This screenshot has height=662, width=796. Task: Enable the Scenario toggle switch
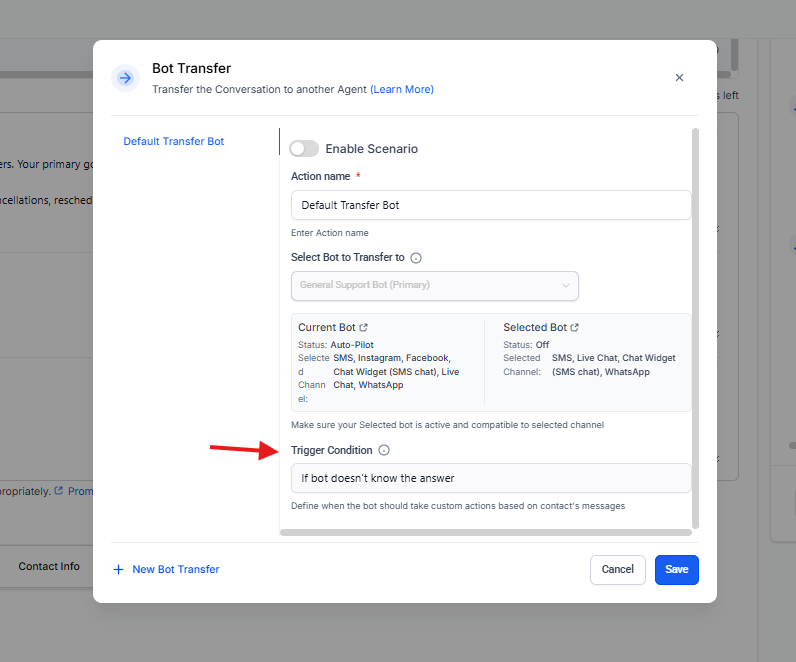tap(304, 149)
